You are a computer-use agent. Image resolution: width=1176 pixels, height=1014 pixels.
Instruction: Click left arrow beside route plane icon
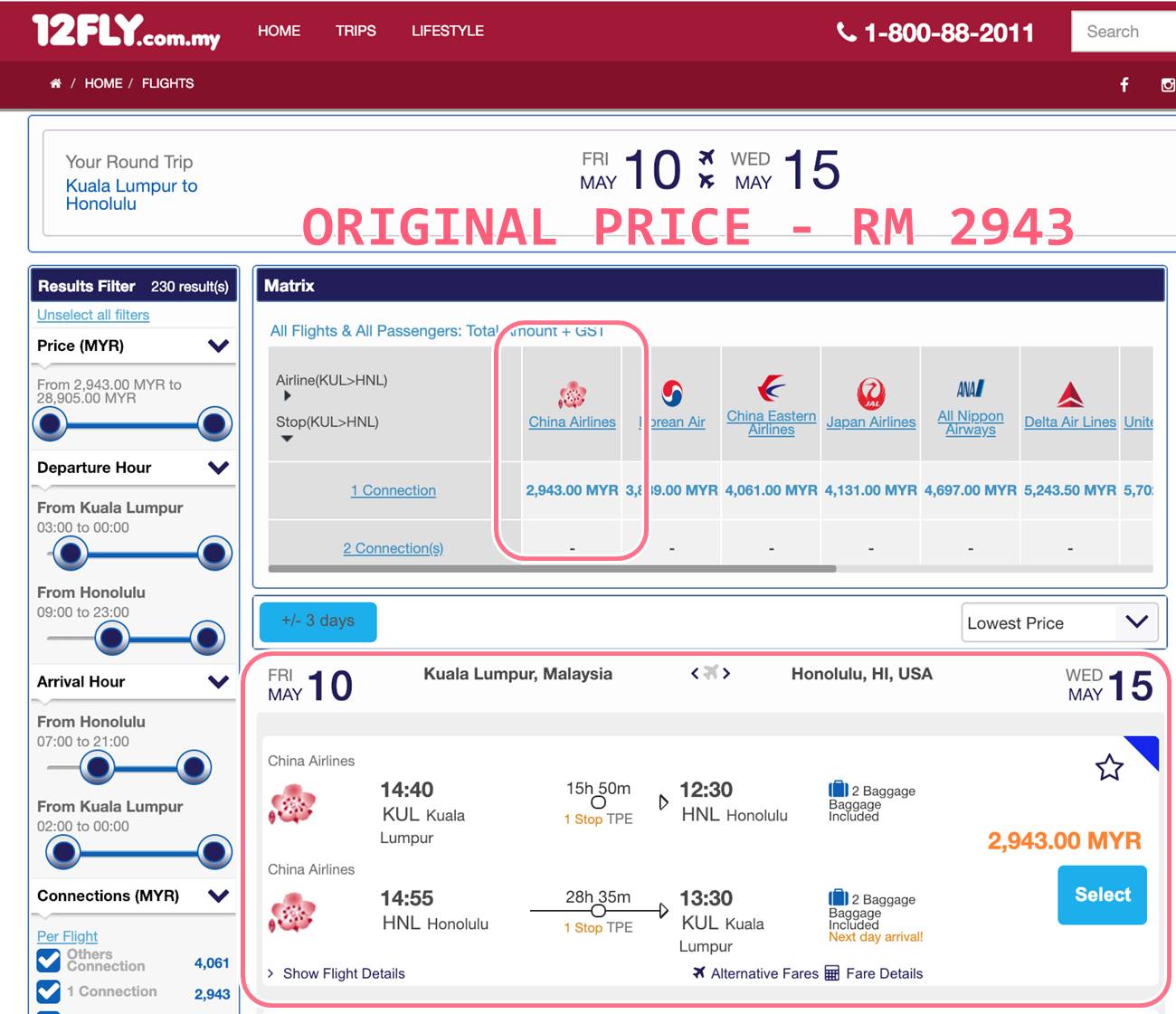695,673
